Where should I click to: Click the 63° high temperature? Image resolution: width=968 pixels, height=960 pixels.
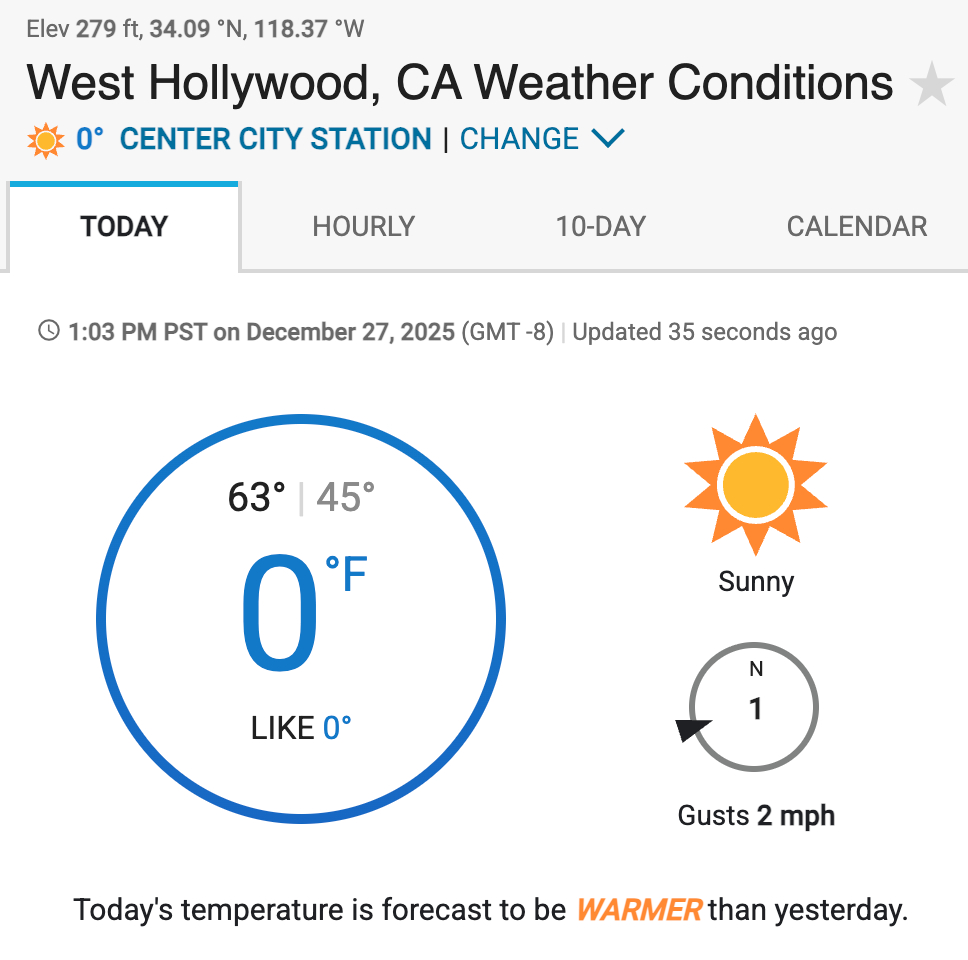click(256, 497)
